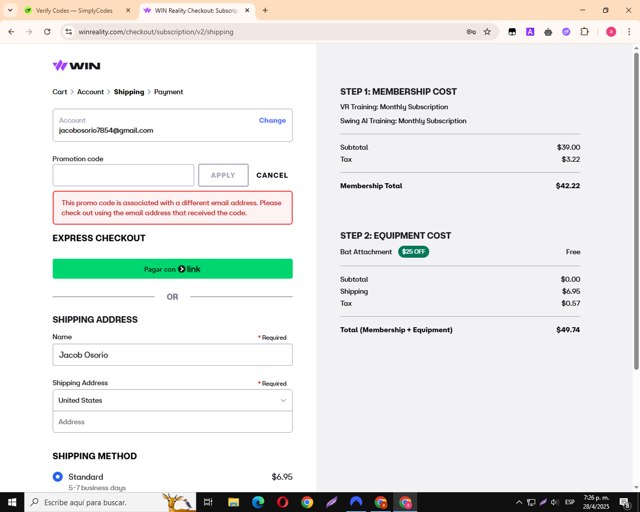Click the WIN logo

(x=76, y=65)
